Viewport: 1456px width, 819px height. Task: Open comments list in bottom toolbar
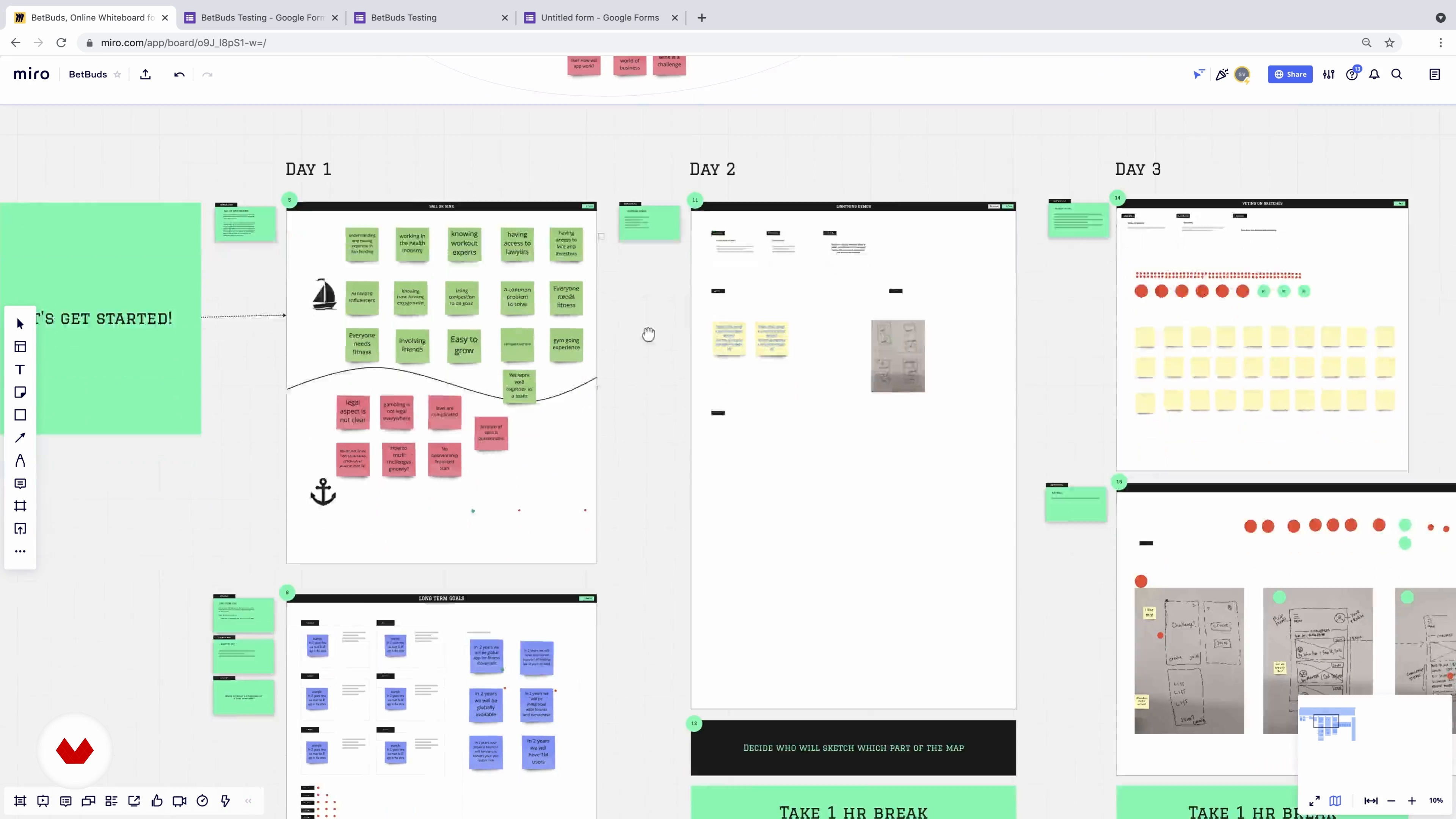coord(66,801)
